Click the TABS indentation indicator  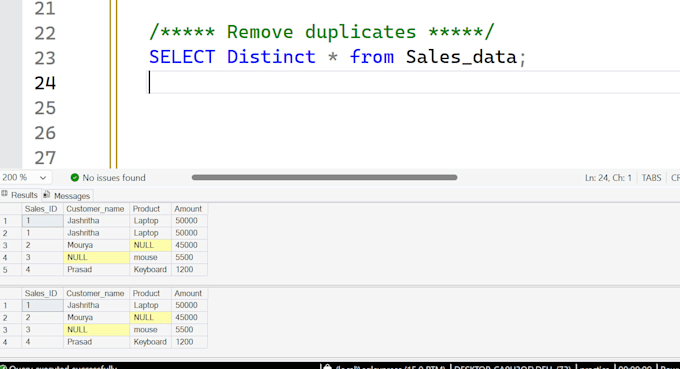coord(651,178)
